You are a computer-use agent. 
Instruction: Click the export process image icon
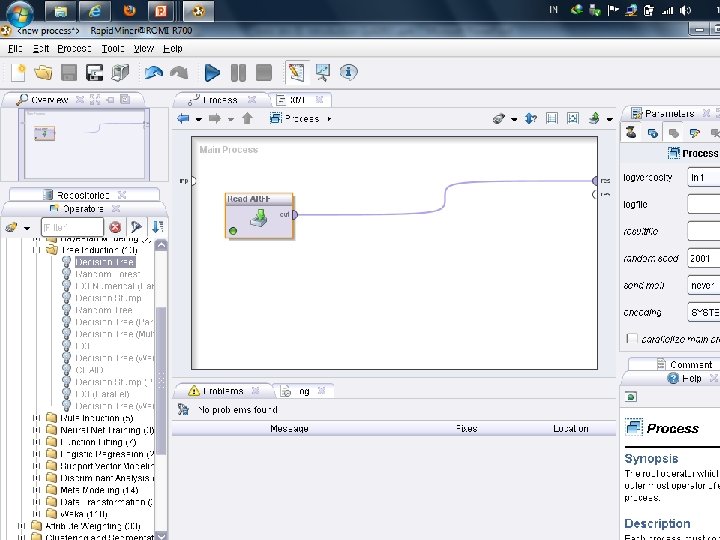tap(594, 118)
